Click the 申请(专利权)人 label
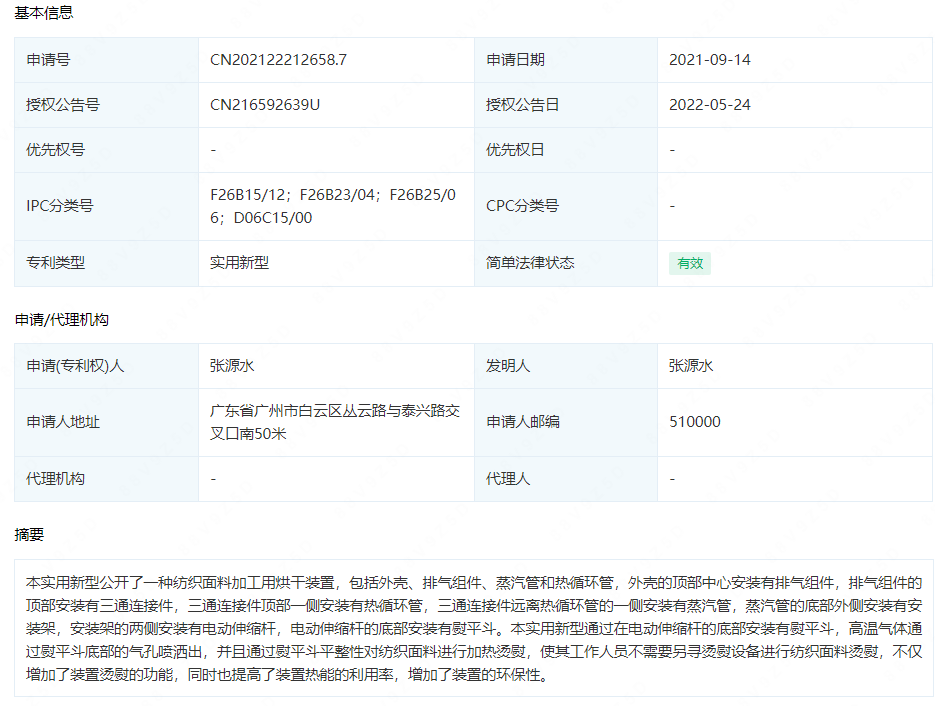The image size is (935, 706). click(x=75, y=366)
